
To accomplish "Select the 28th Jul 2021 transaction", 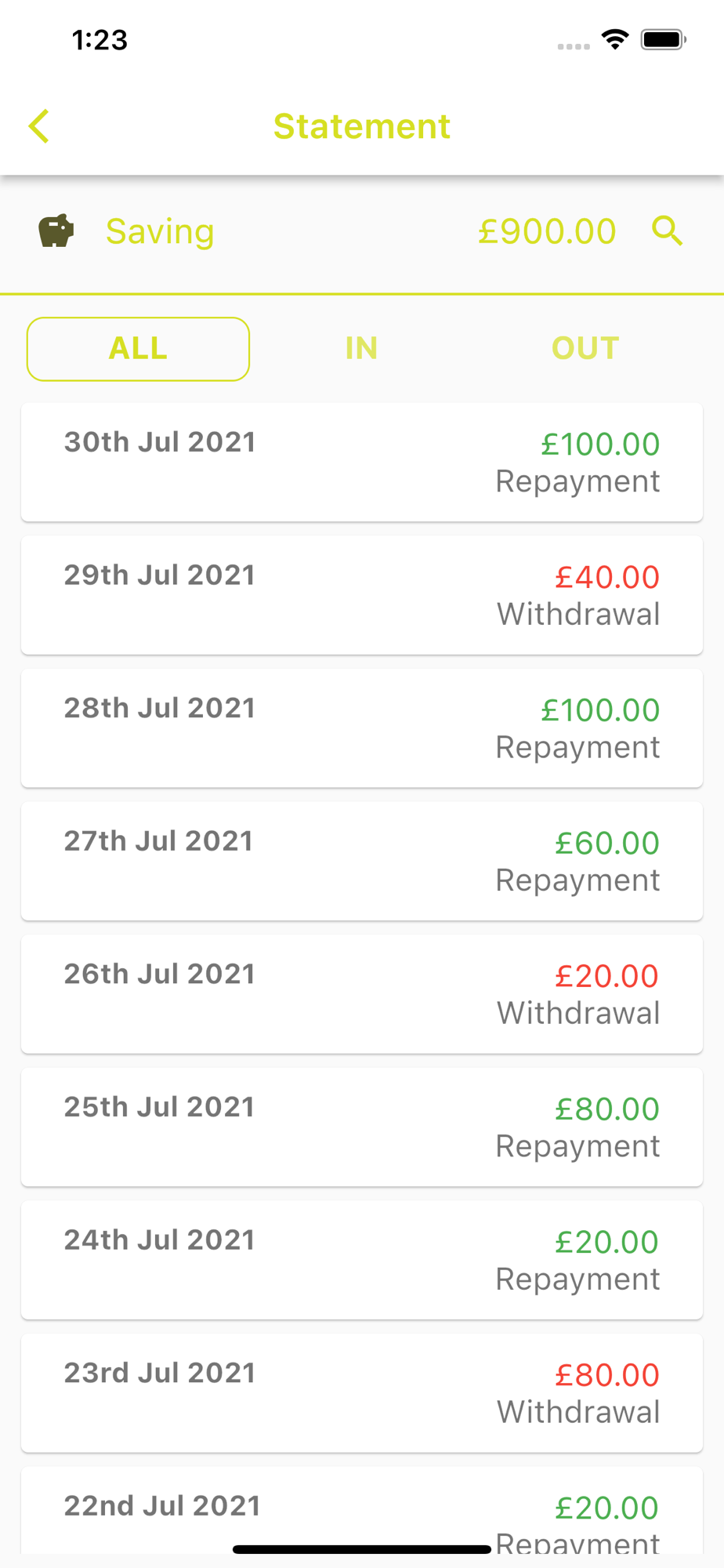I will 361,728.
